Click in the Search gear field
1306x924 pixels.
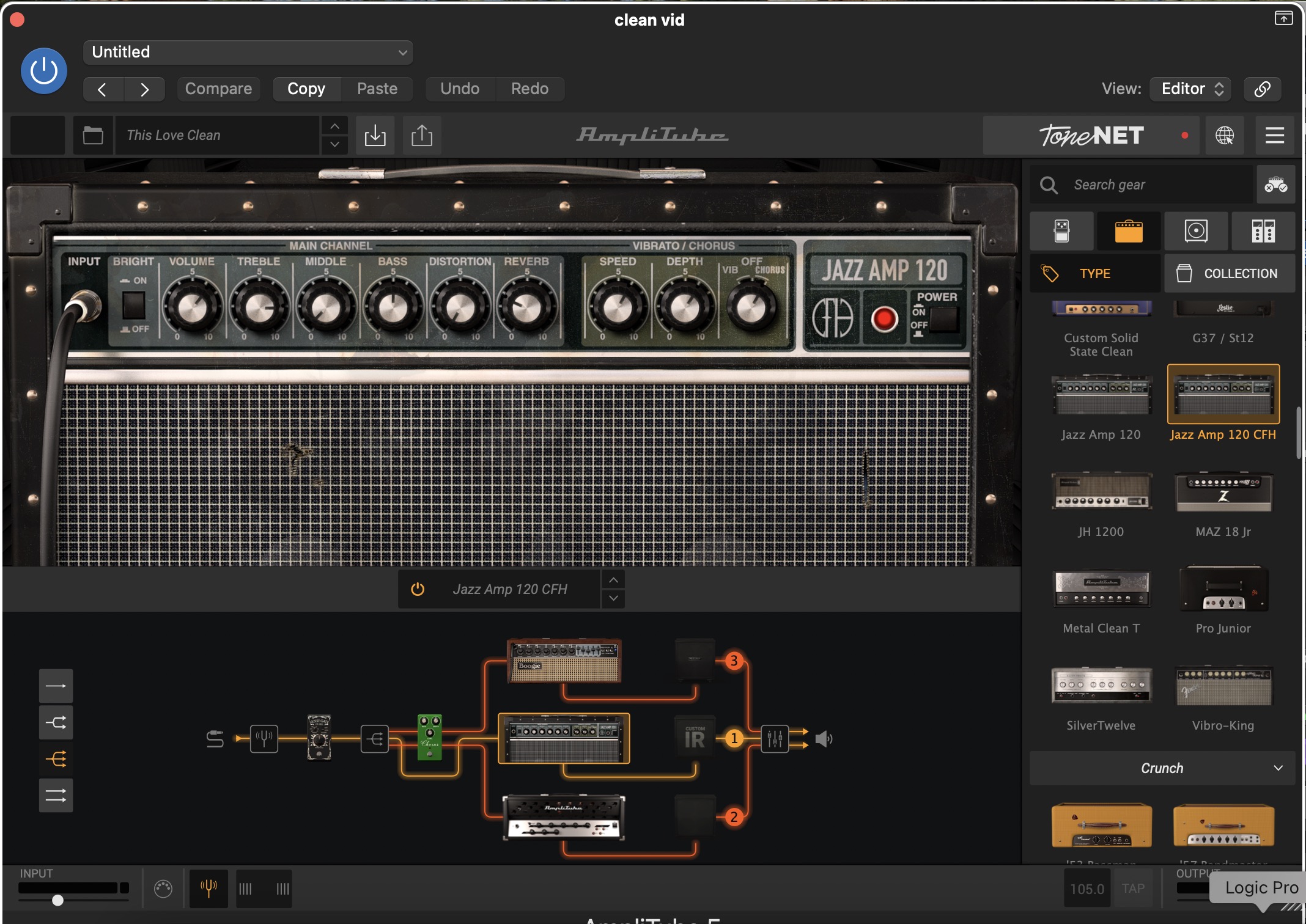1141,185
